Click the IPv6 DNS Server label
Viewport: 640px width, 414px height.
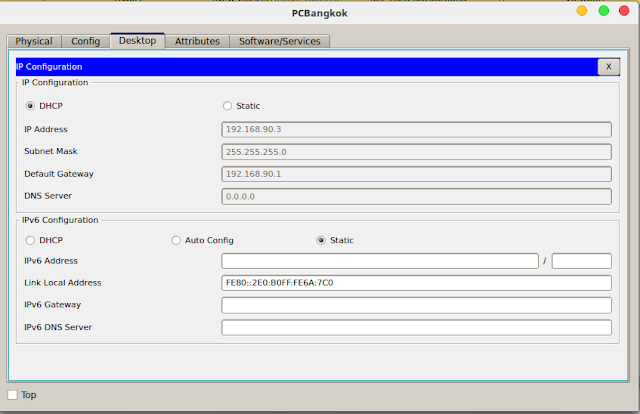pos(58,327)
